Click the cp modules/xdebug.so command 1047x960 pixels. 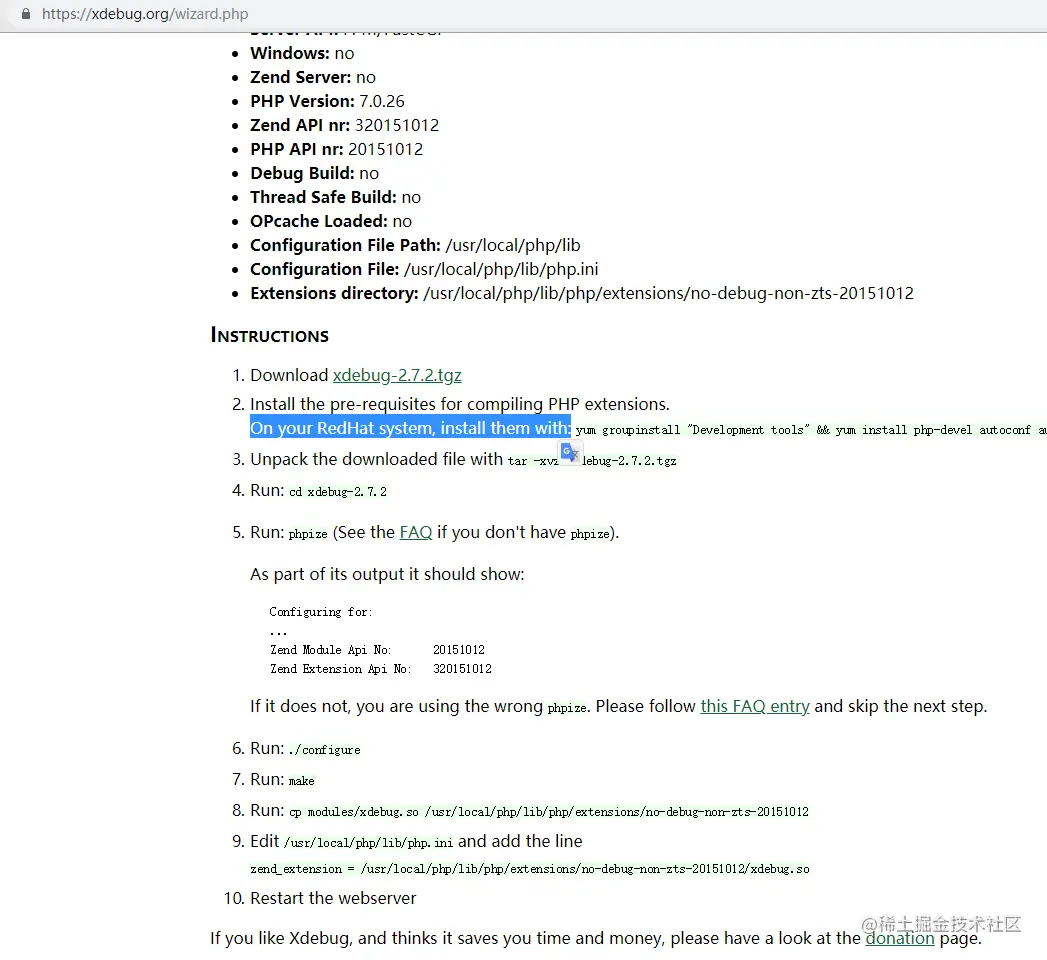coord(548,812)
